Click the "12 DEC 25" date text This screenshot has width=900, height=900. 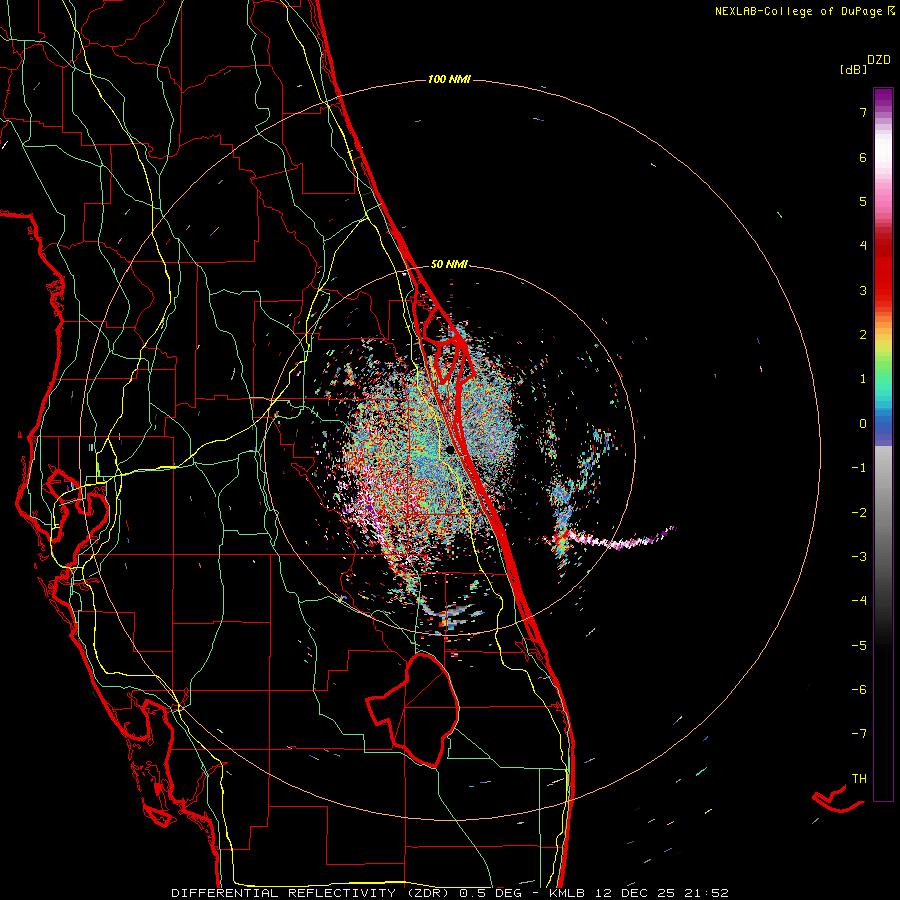coord(637,893)
